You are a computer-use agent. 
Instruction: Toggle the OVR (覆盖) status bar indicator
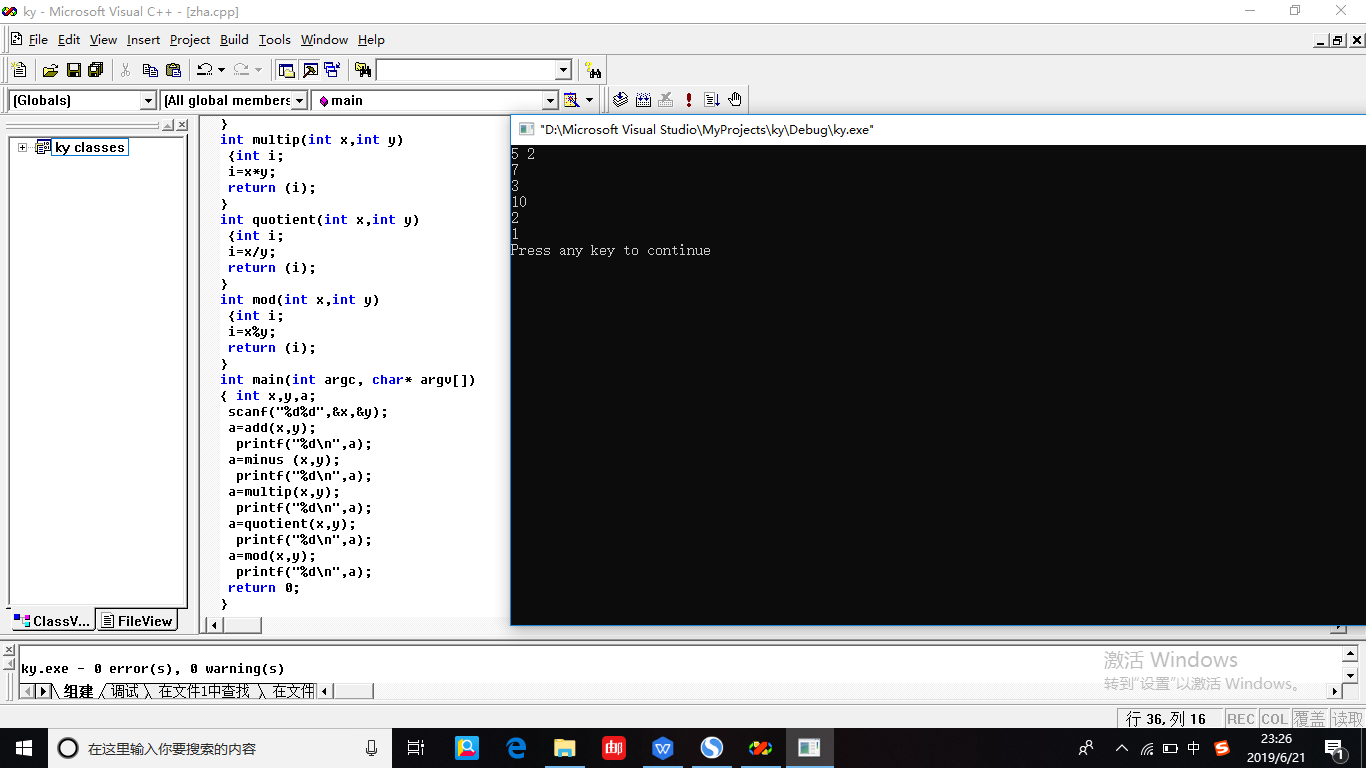(1309, 719)
